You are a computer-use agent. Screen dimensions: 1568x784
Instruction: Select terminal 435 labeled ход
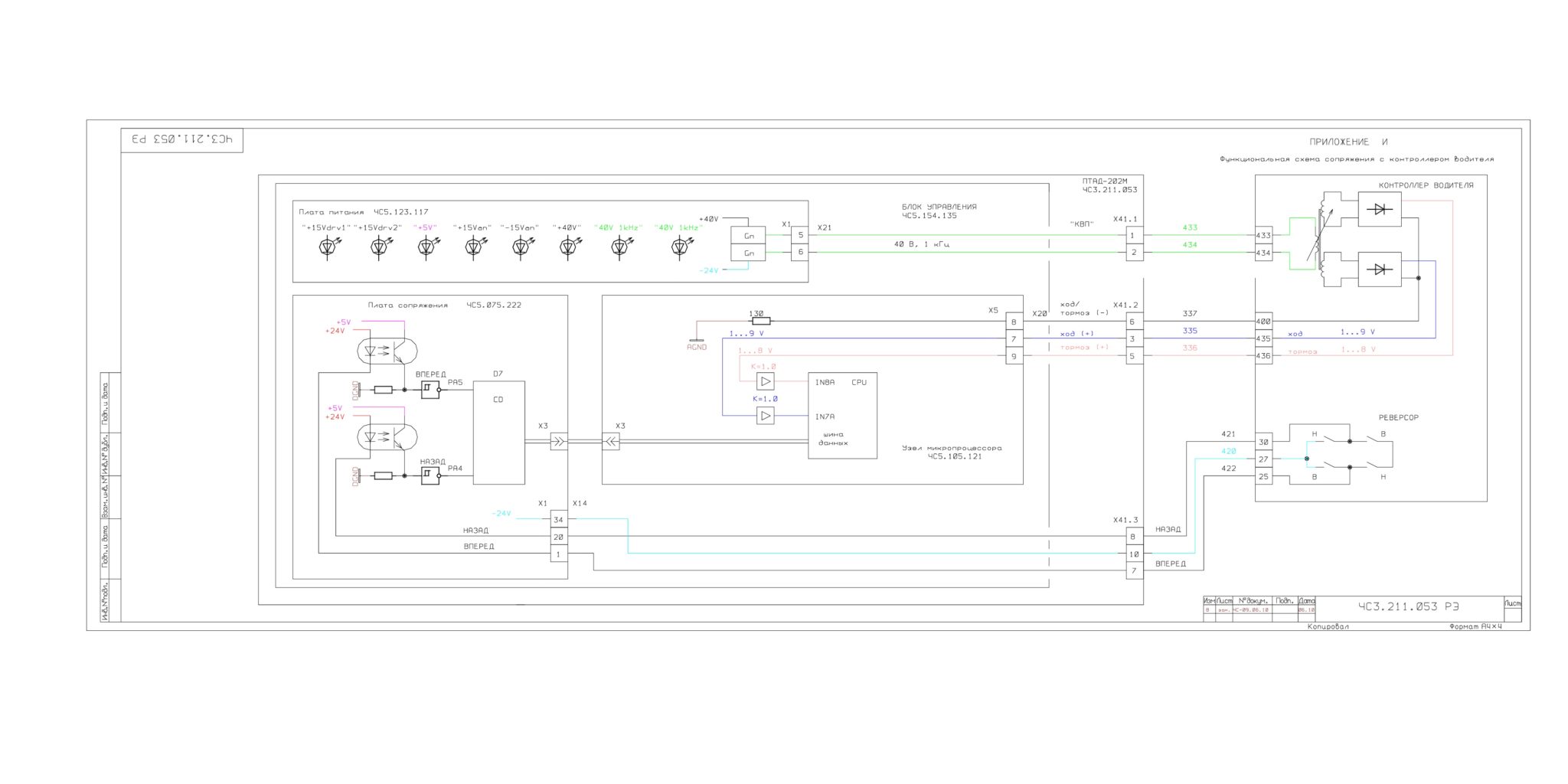point(1263,338)
